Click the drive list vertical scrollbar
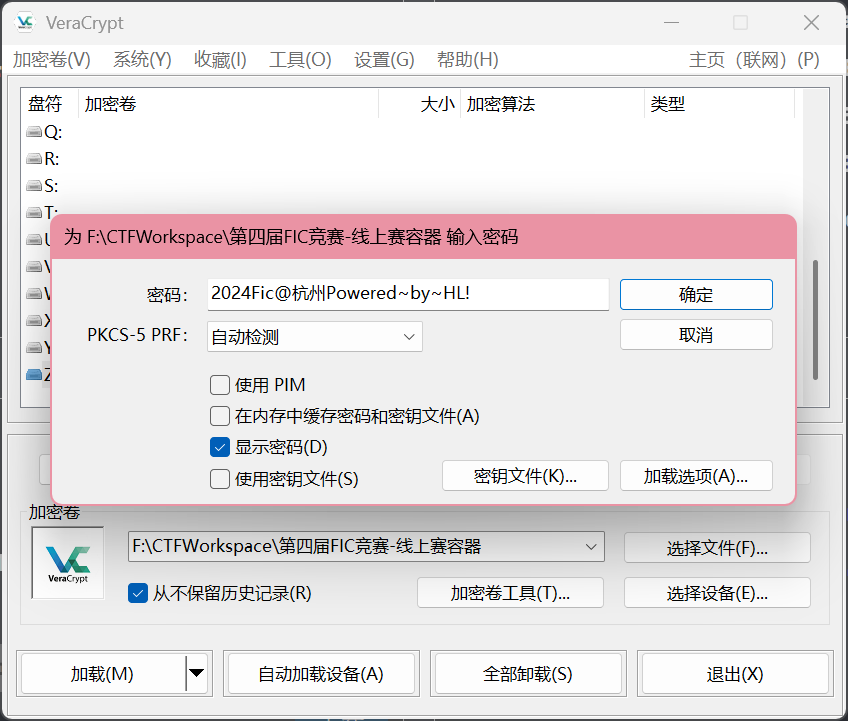The width and height of the screenshot is (848, 721). click(815, 320)
